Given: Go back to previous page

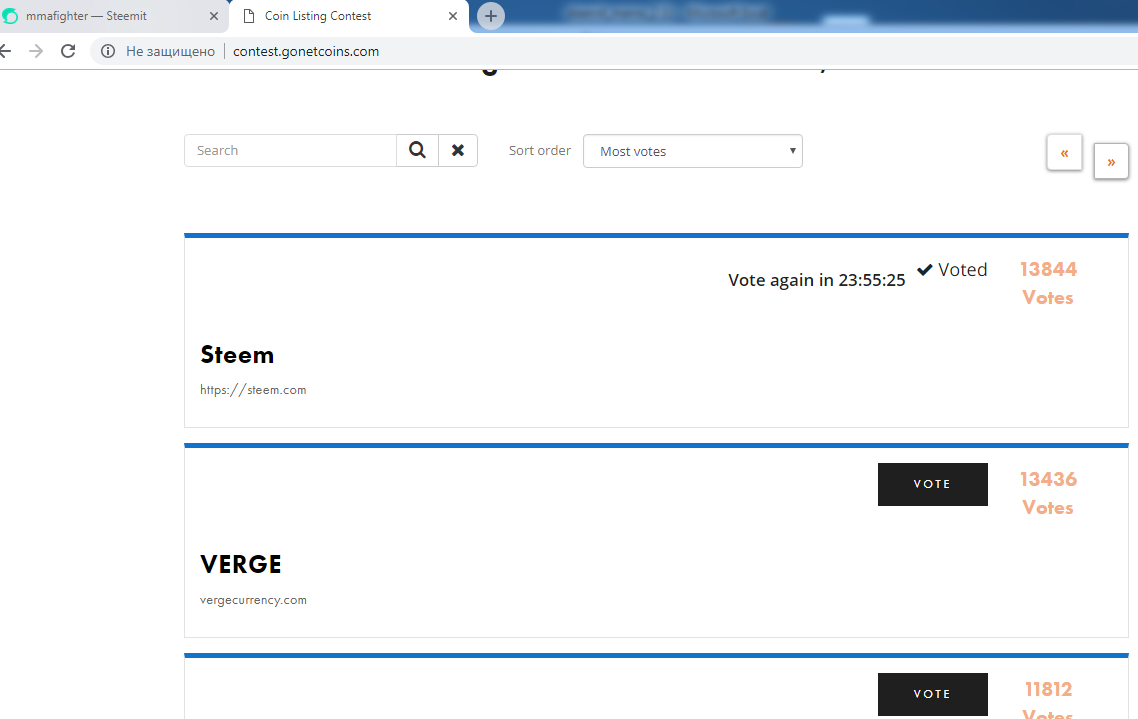Looking at the screenshot, I should click(6, 52).
